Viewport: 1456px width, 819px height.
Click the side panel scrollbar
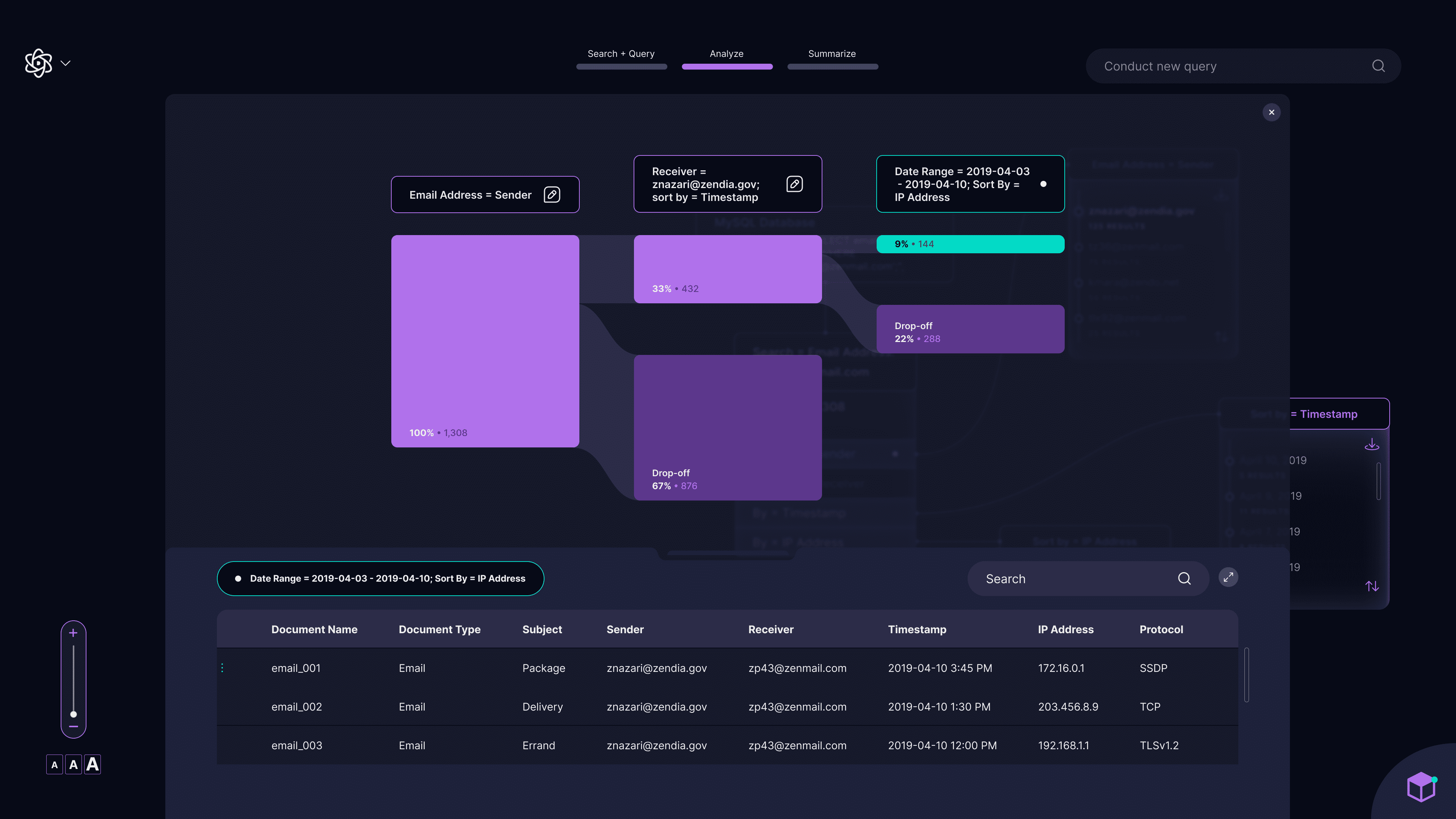coord(1379,481)
